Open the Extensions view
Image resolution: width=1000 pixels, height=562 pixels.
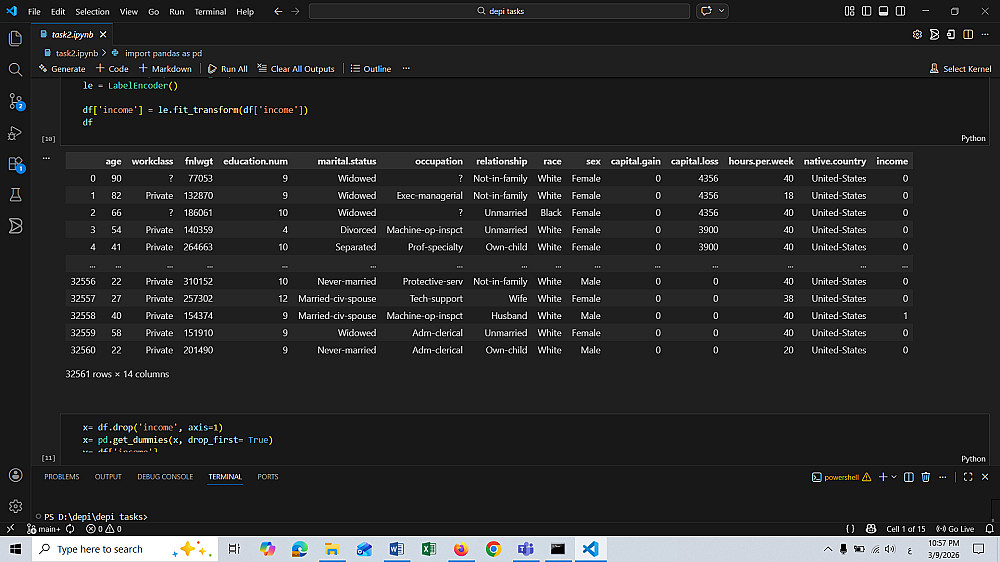15,164
